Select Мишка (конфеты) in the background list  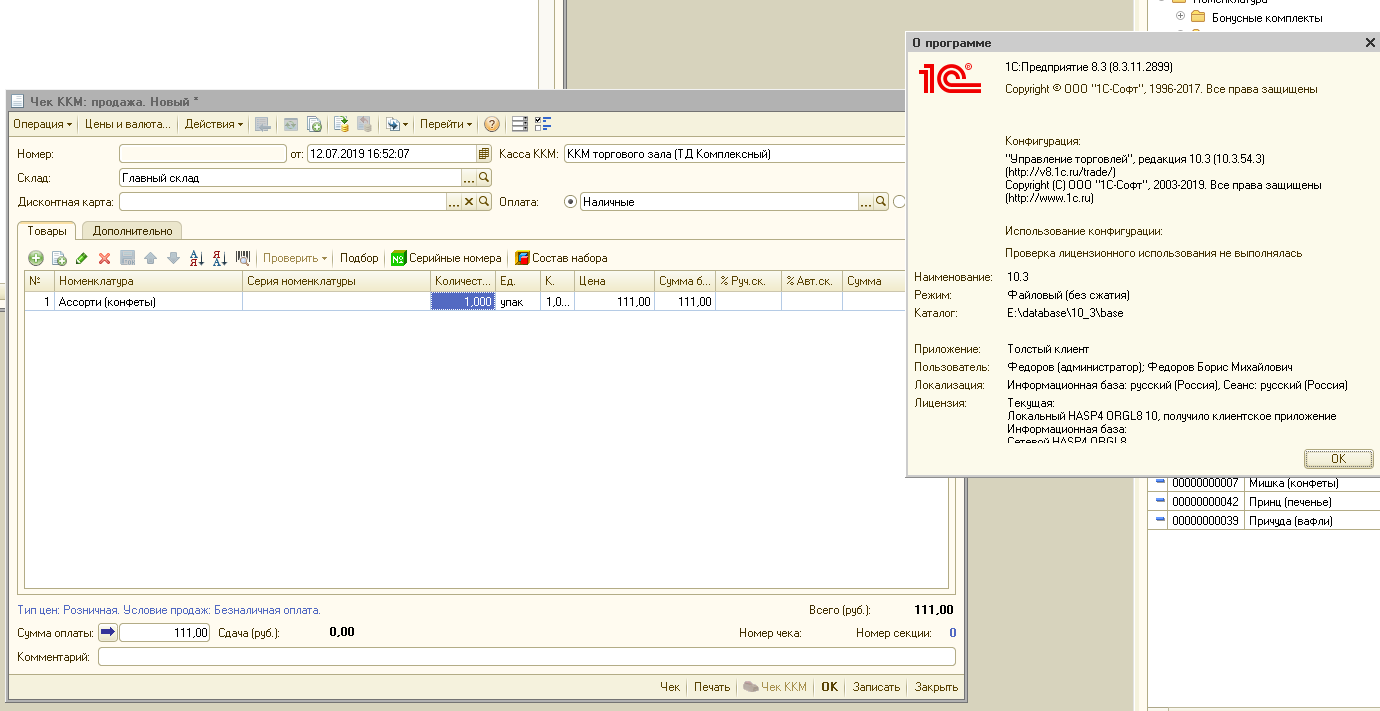click(1293, 483)
